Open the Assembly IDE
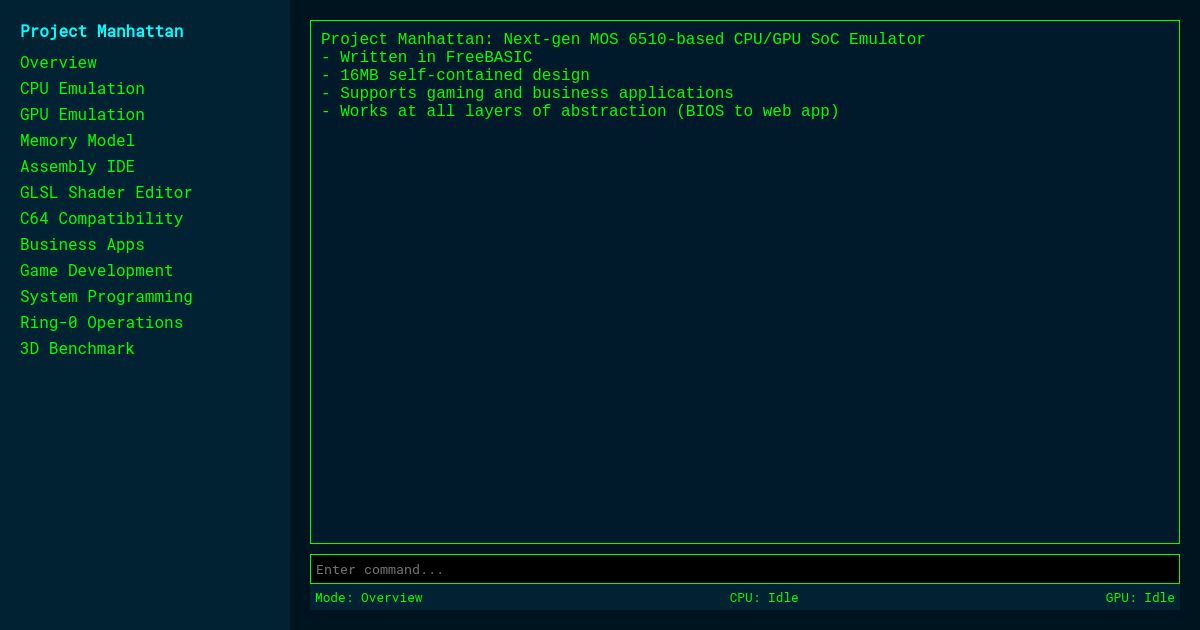 point(77,166)
